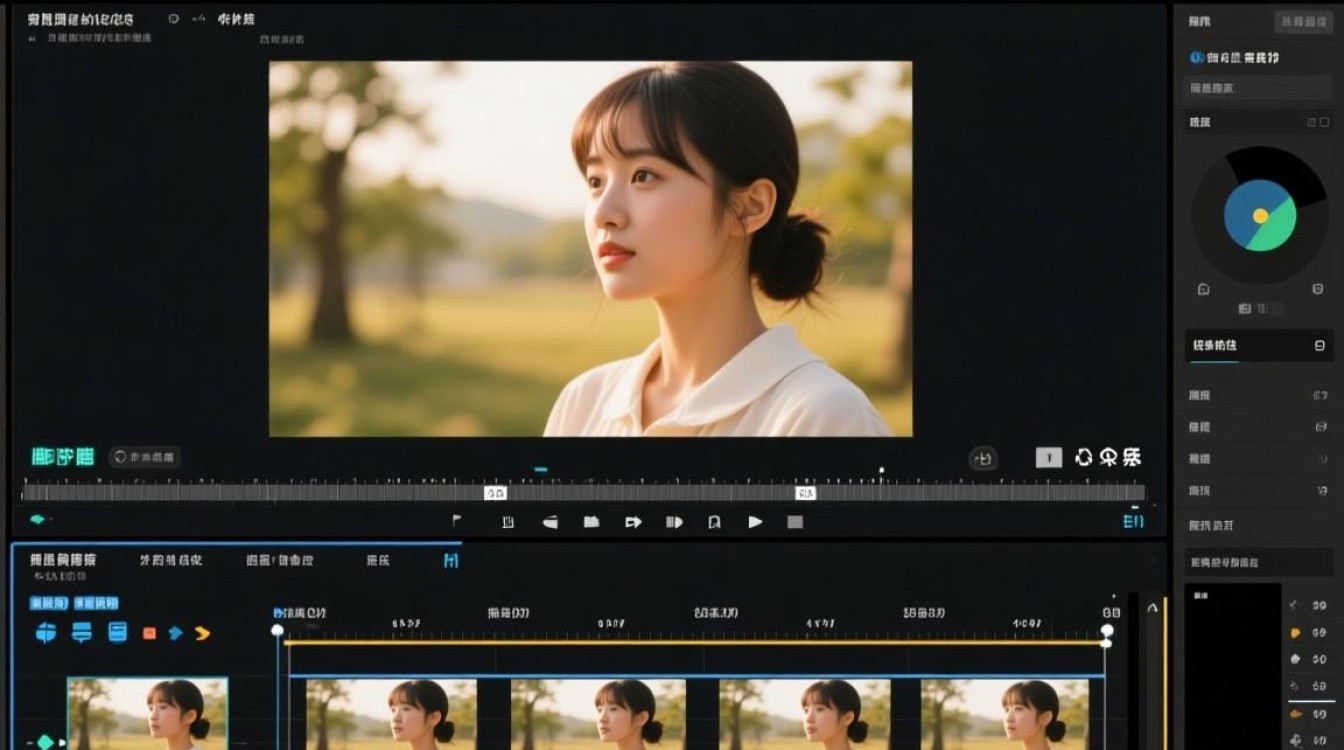The image size is (1344, 750).
Task: Click the blue icon after the timeline tabs
Action: tap(451, 561)
